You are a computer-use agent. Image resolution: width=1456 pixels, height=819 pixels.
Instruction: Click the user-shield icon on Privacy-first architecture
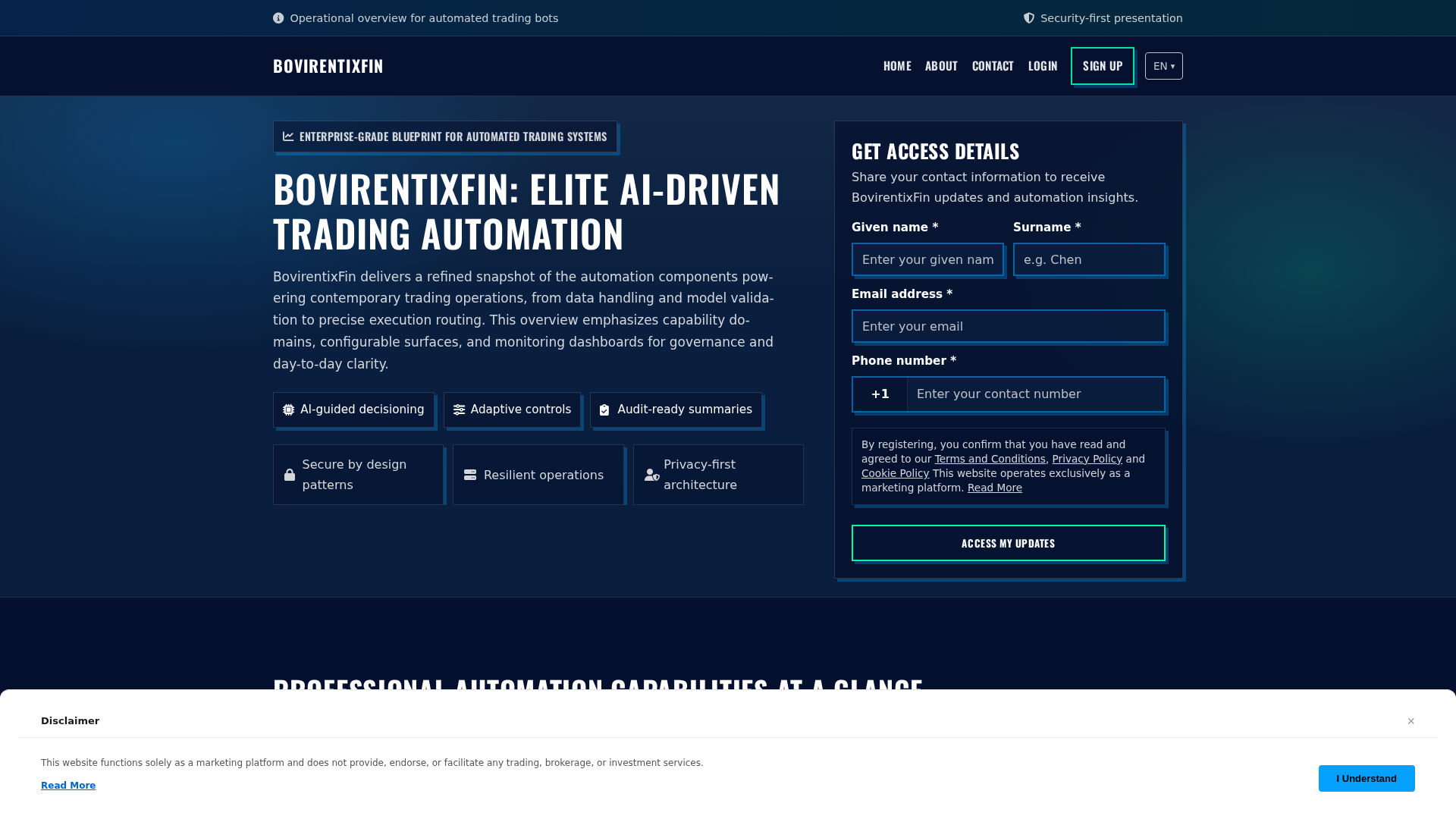(x=652, y=475)
